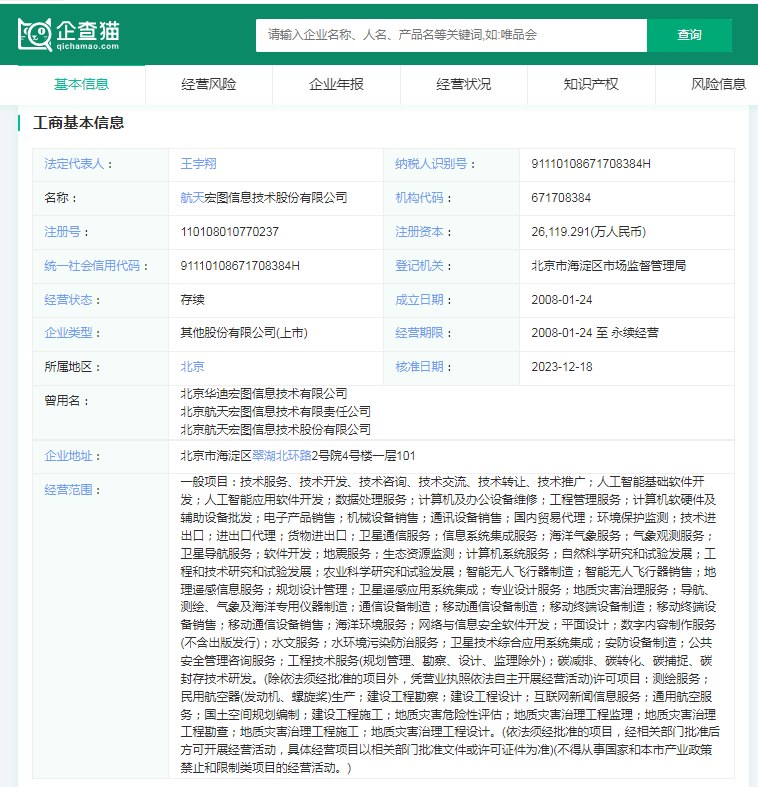The image size is (758, 787).
Task: Click the 工商基本信息 section heading
Action: point(79,123)
